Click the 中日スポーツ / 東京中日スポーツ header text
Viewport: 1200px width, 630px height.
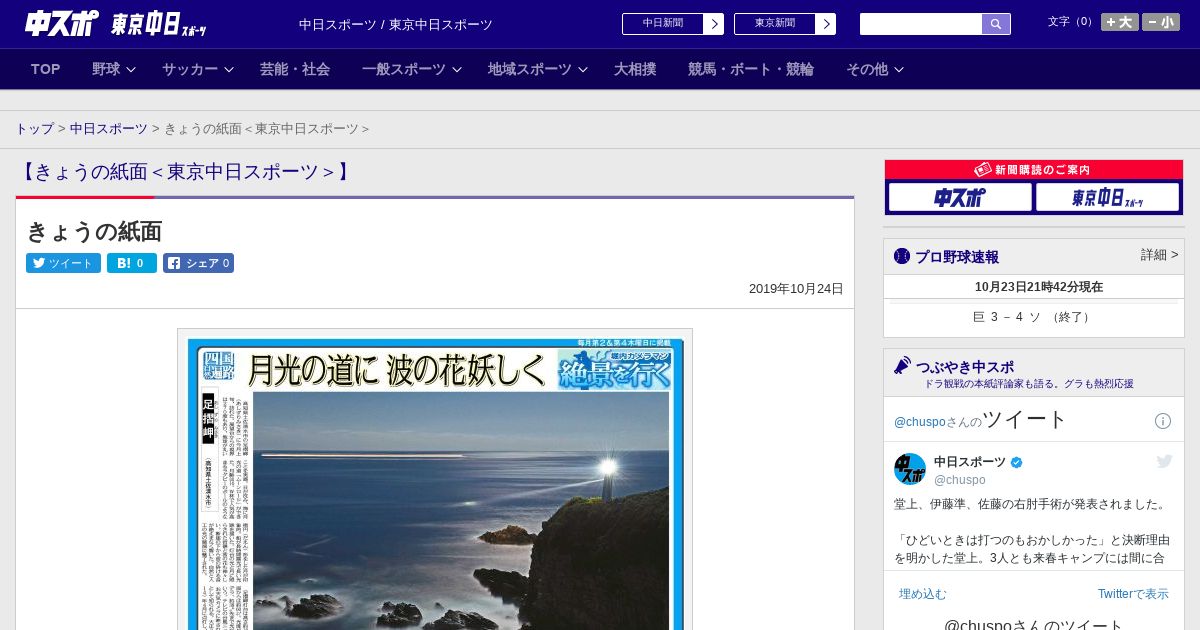[396, 25]
